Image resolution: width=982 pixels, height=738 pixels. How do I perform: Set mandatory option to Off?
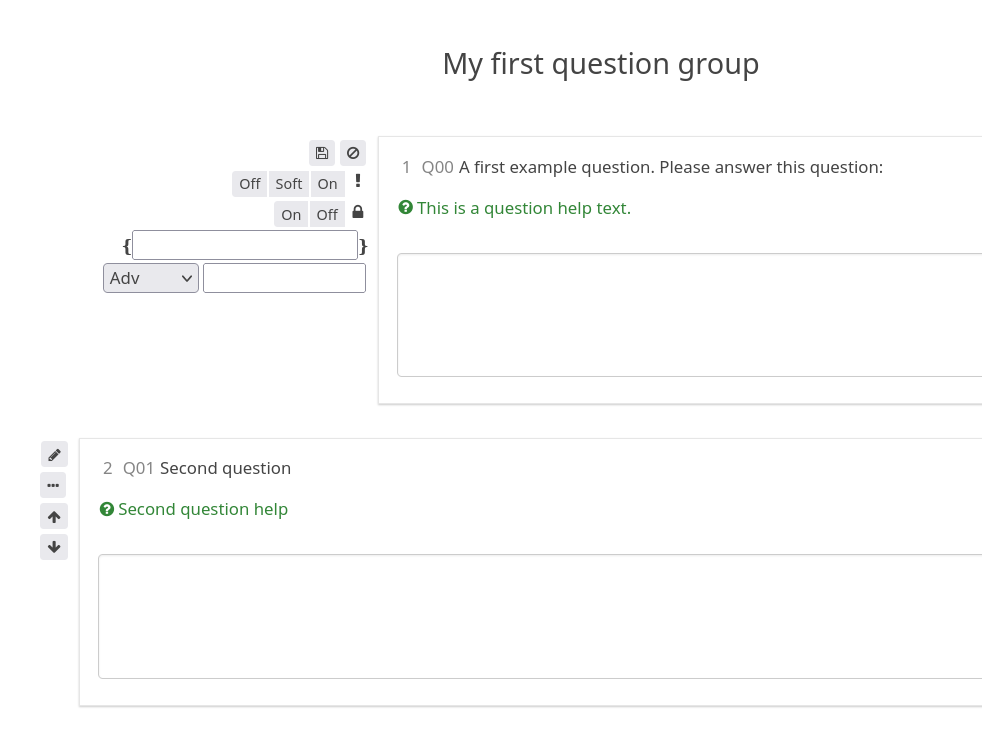250,184
